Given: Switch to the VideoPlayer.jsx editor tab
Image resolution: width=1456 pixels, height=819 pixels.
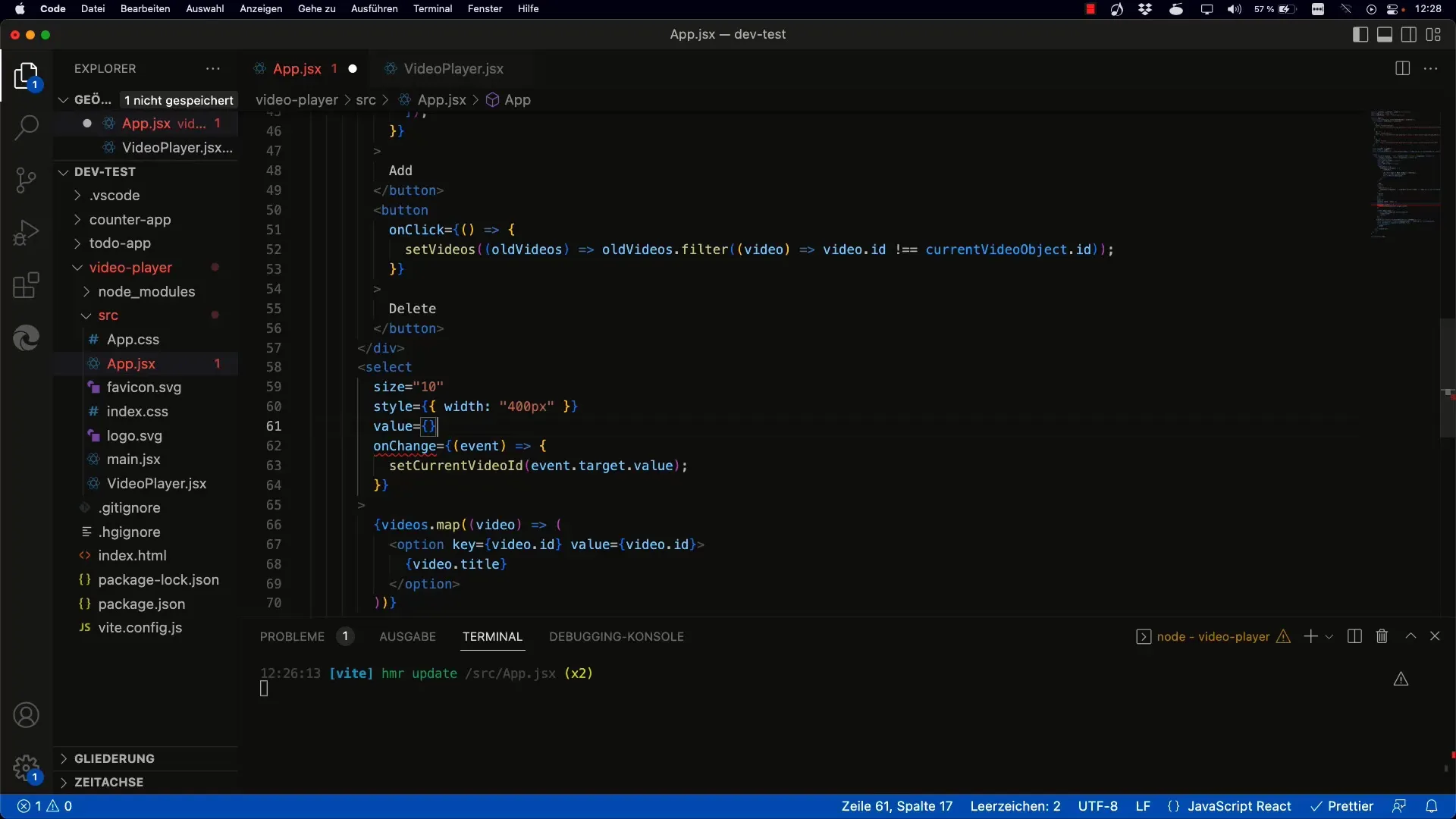Looking at the screenshot, I should [453, 68].
